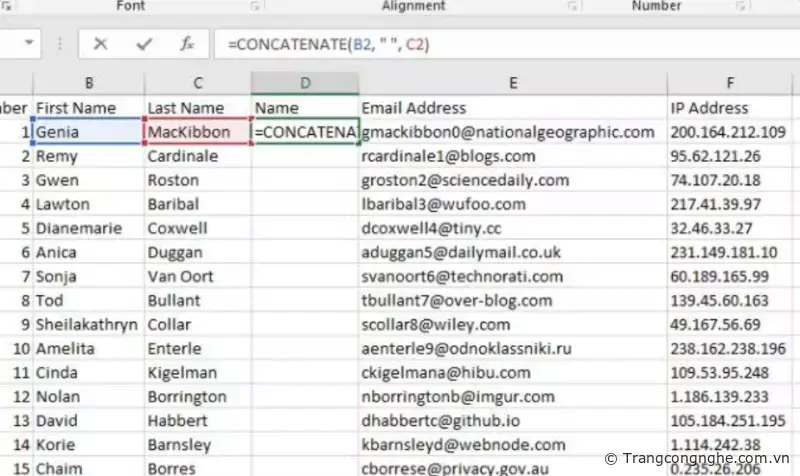
Task: Select the Genia first name cell
Action: [x=88, y=132]
